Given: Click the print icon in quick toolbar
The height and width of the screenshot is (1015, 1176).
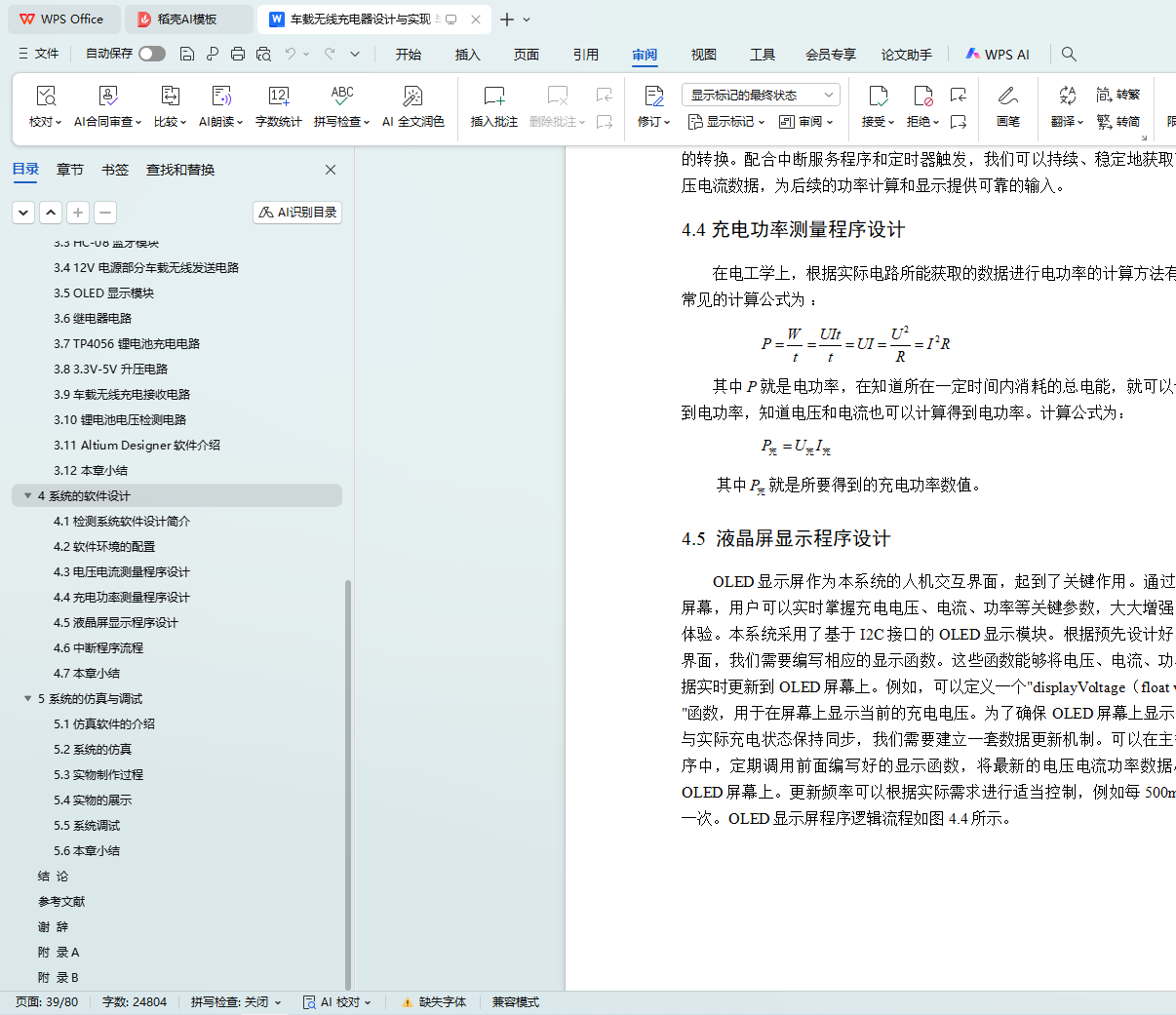Looking at the screenshot, I should (x=238, y=54).
